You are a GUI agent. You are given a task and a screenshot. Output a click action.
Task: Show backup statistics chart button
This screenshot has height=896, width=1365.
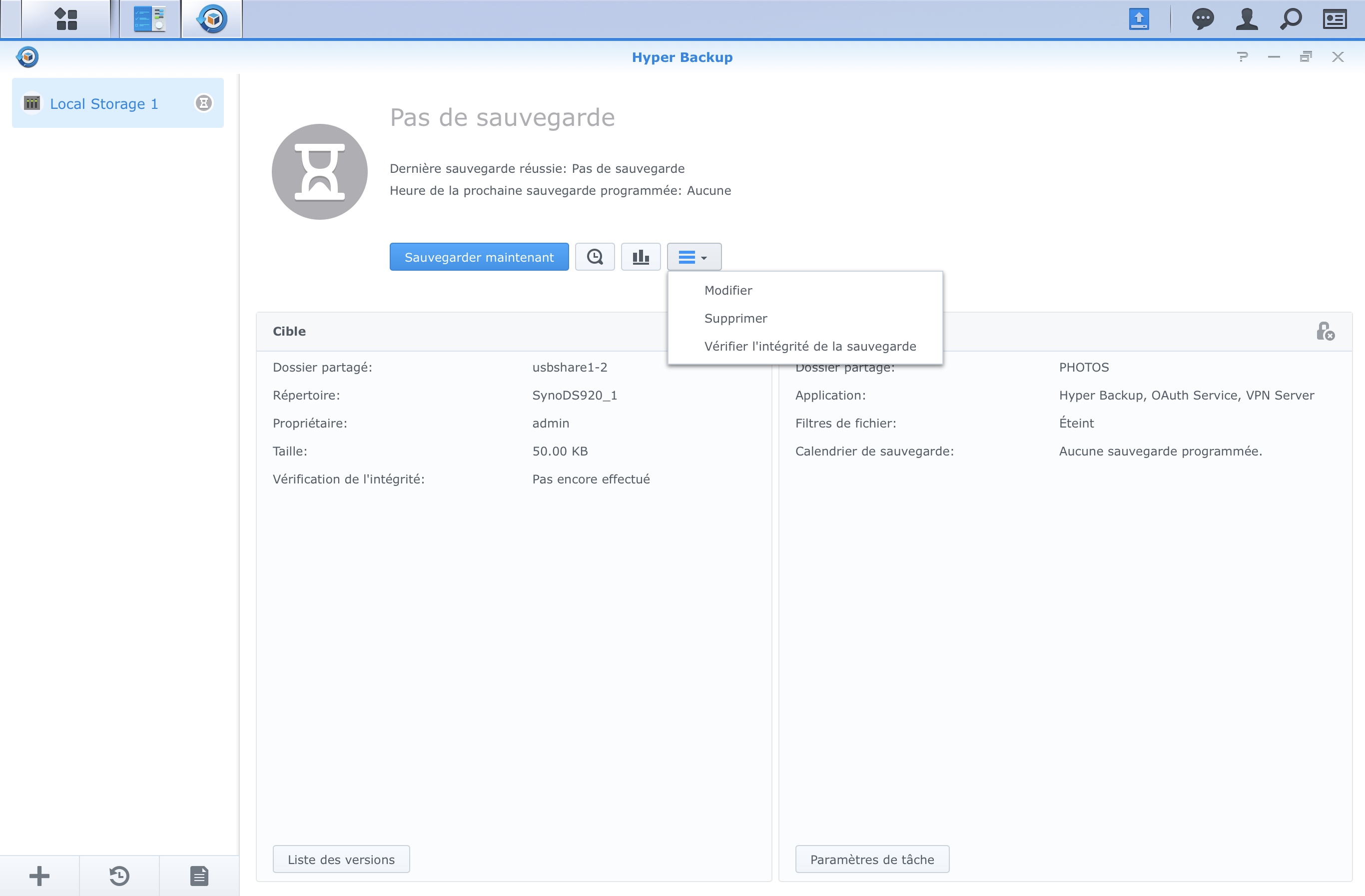(x=641, y=257)
